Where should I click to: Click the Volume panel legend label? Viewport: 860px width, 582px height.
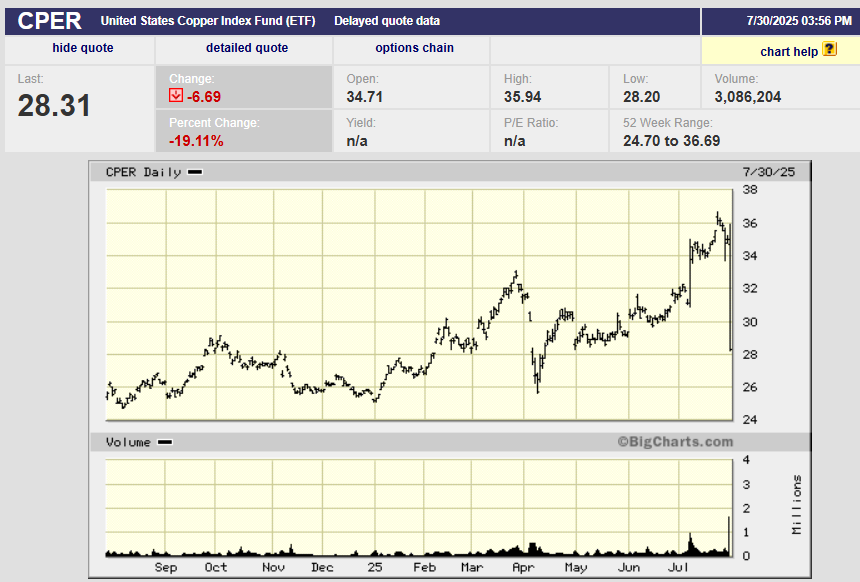[x=139, y=442]
